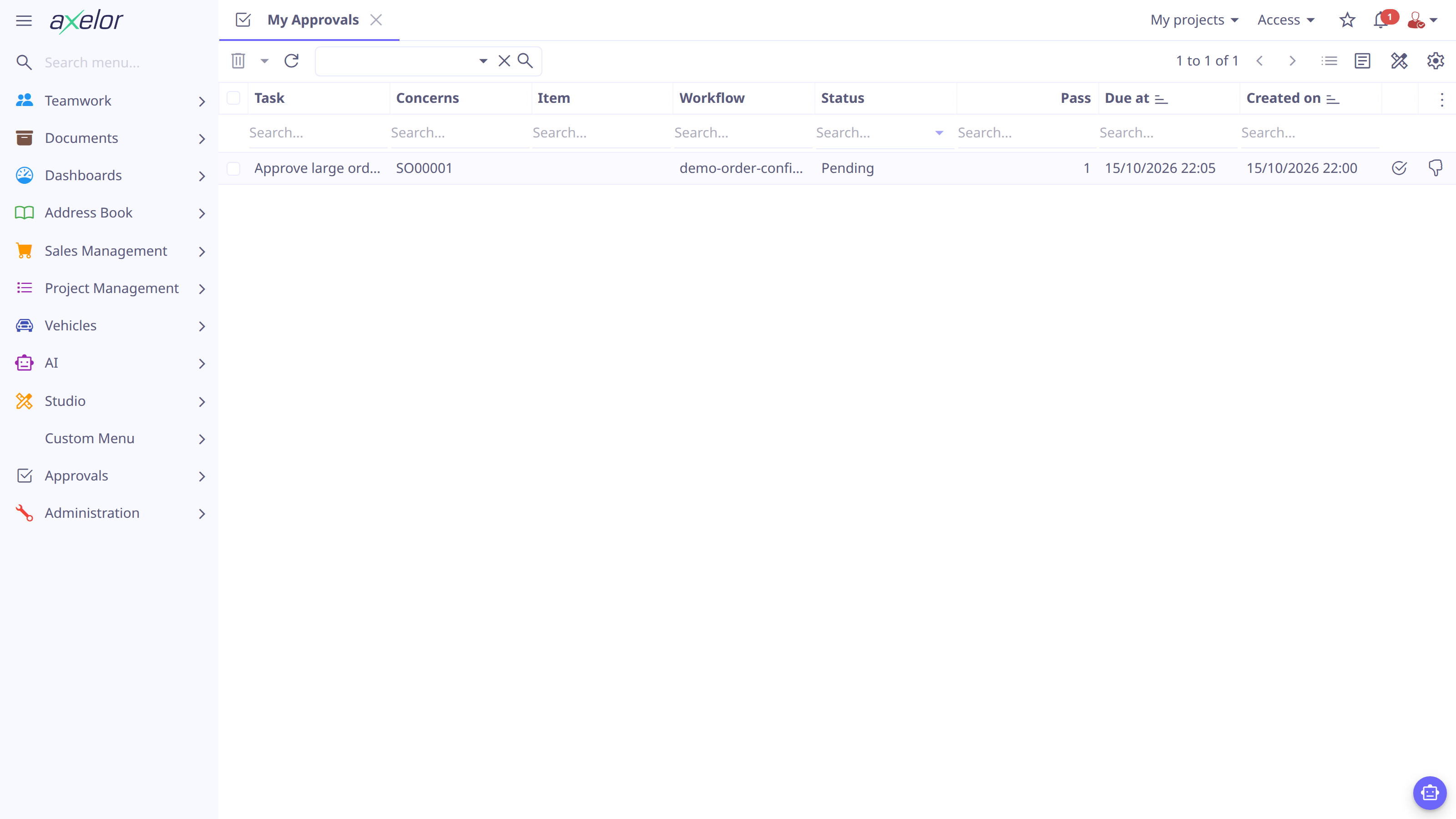Open My projects dropdown
1456x819 pixels.
(x=1194, y=20)
